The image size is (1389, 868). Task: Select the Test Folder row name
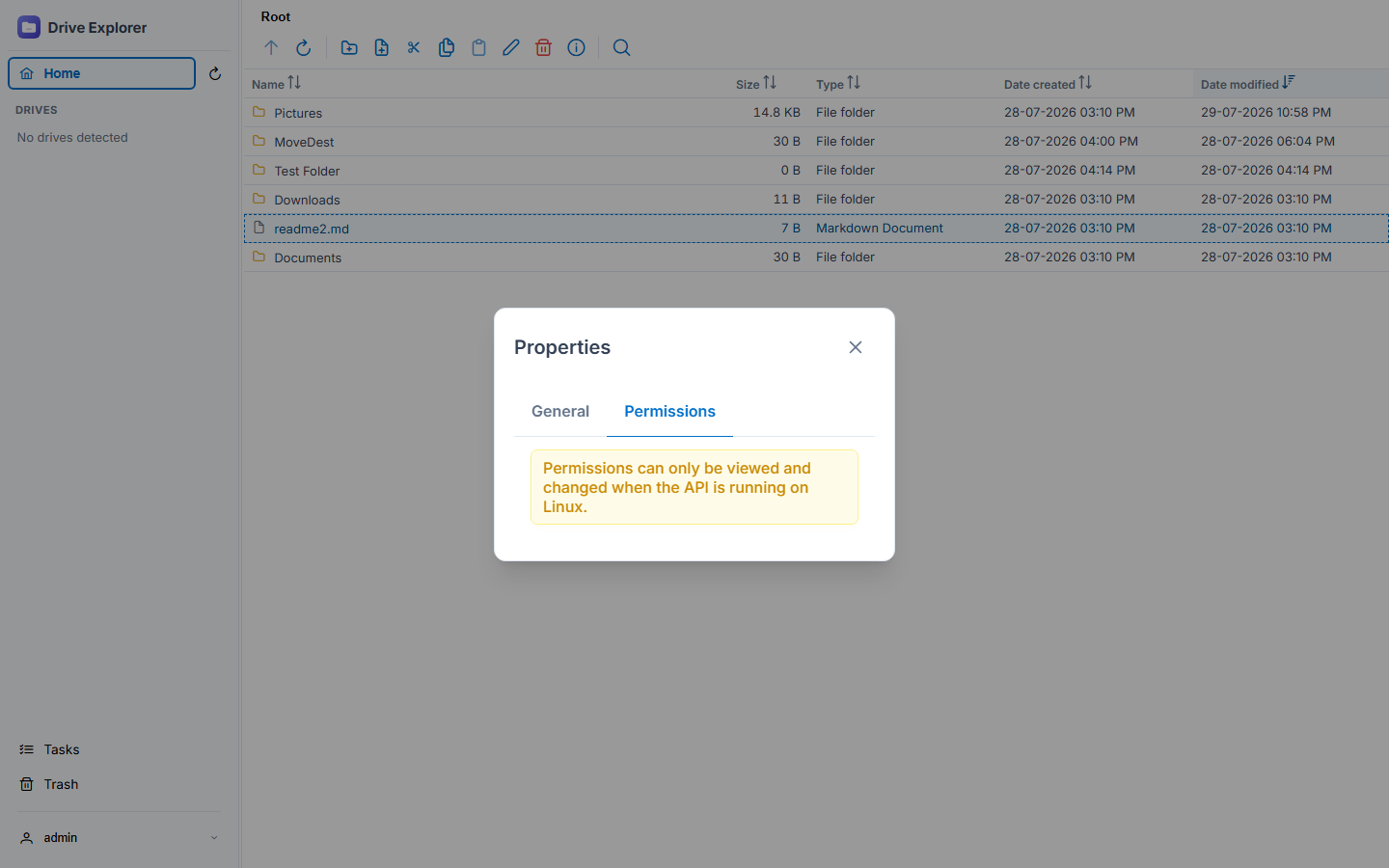(x=307, y=171)
